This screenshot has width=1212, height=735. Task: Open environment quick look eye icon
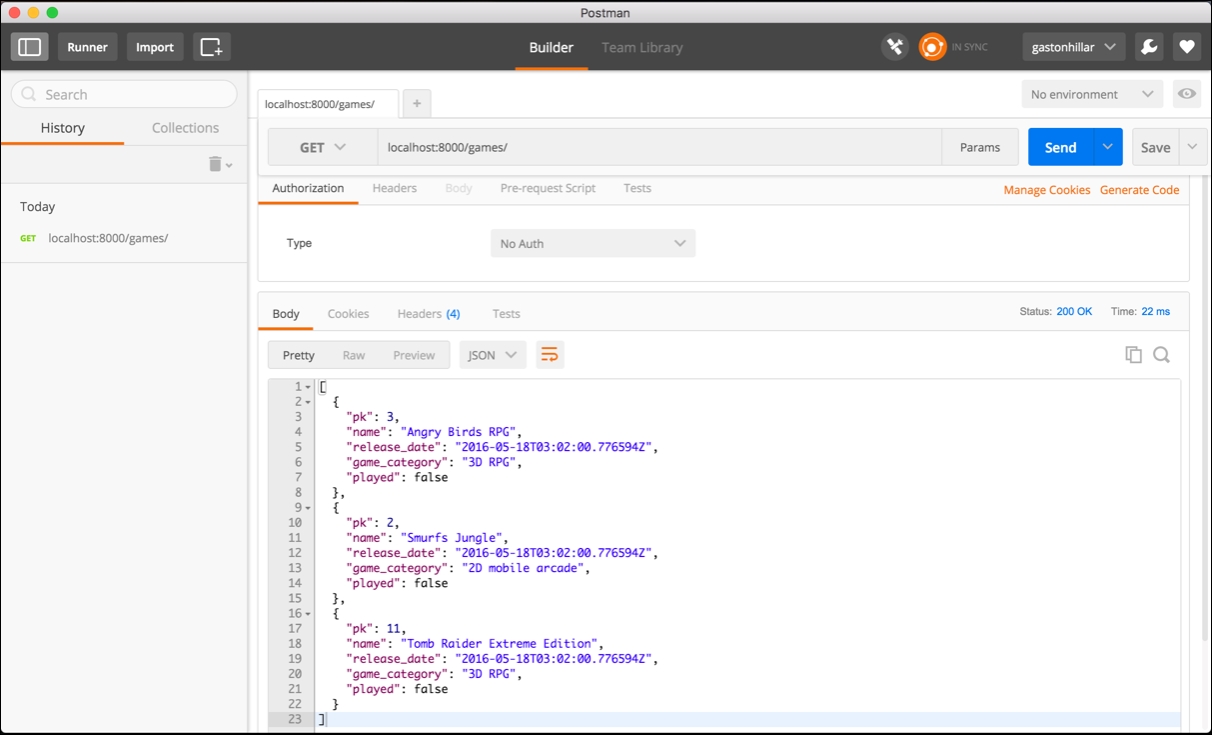[1186, 93]
